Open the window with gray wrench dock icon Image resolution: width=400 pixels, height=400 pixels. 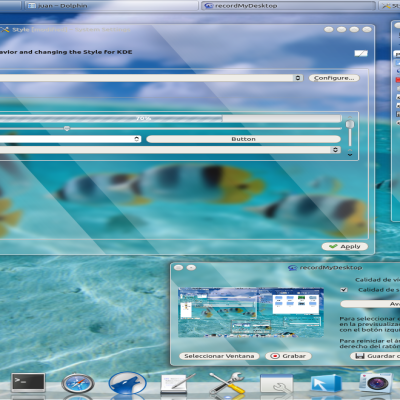(276, 384)
